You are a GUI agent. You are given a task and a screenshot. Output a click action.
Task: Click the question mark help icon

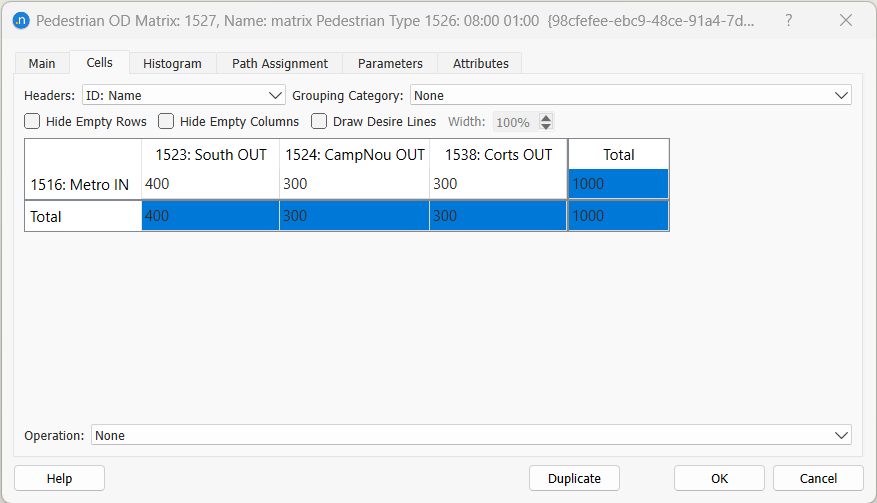tap(789, 20)
